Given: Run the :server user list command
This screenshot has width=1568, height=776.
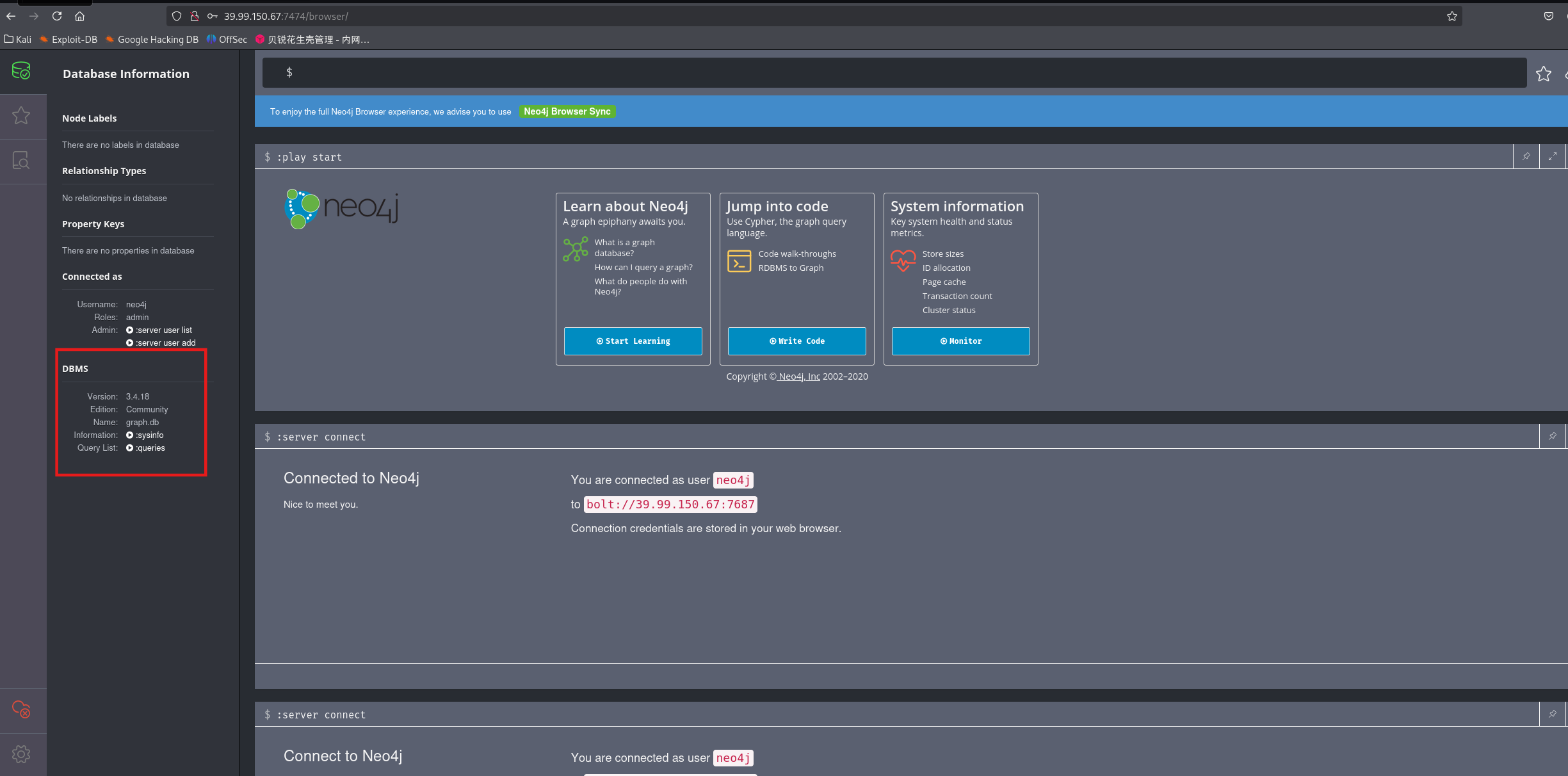Looking at the screenshot, I should click(x=163, y=330).
